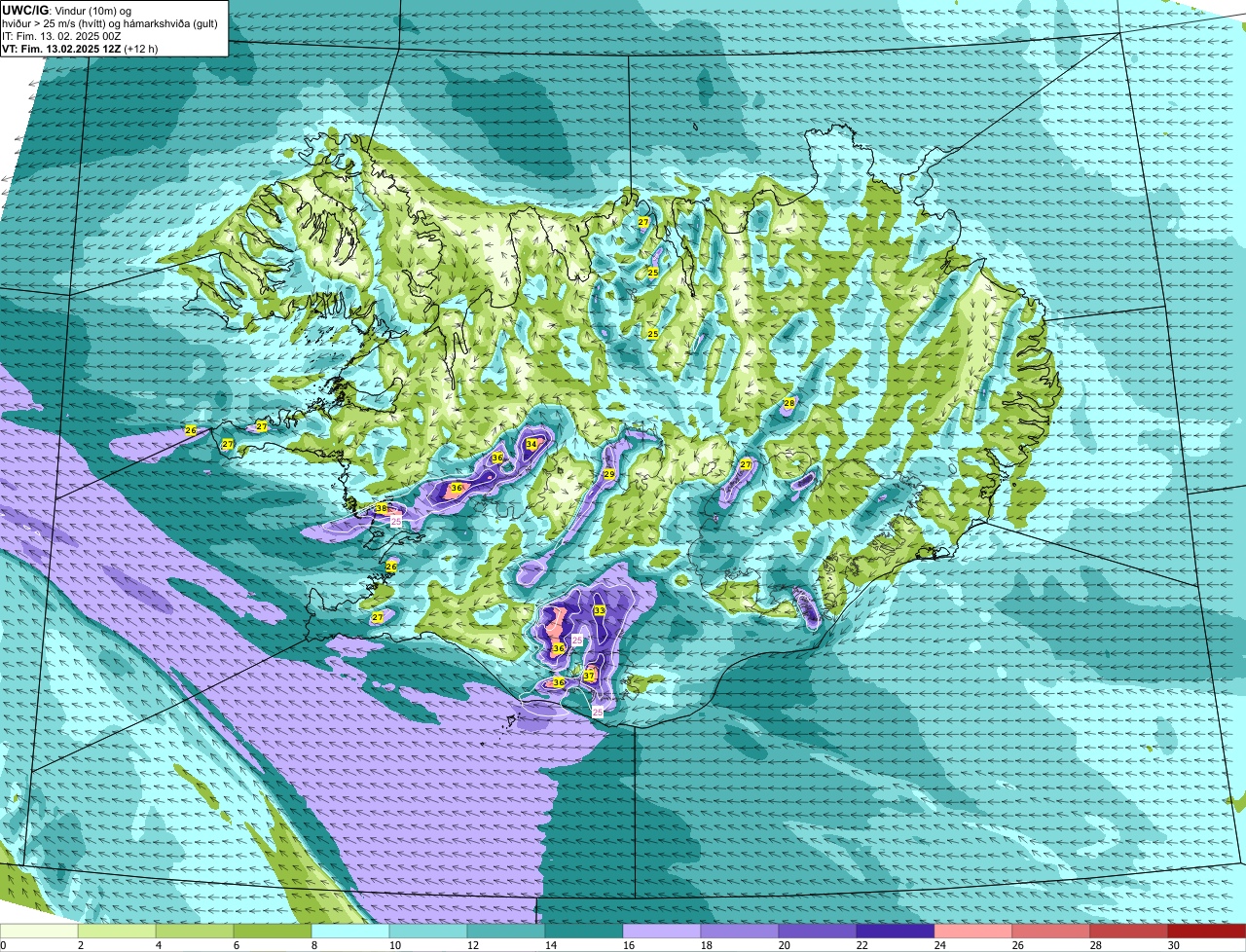
Task: Click the legend scale number 20
Action: coord(783,945)
